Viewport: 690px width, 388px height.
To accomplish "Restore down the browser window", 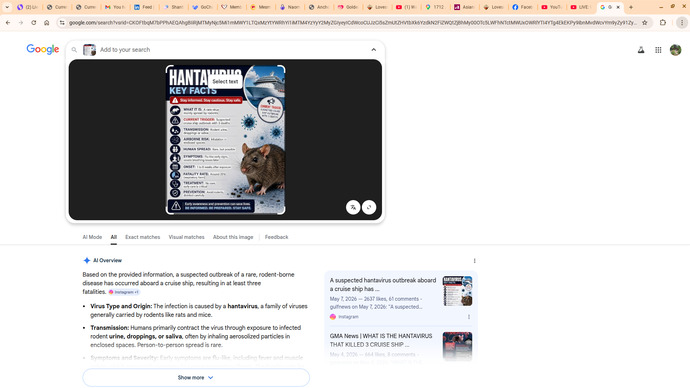I will pos(672,7).
